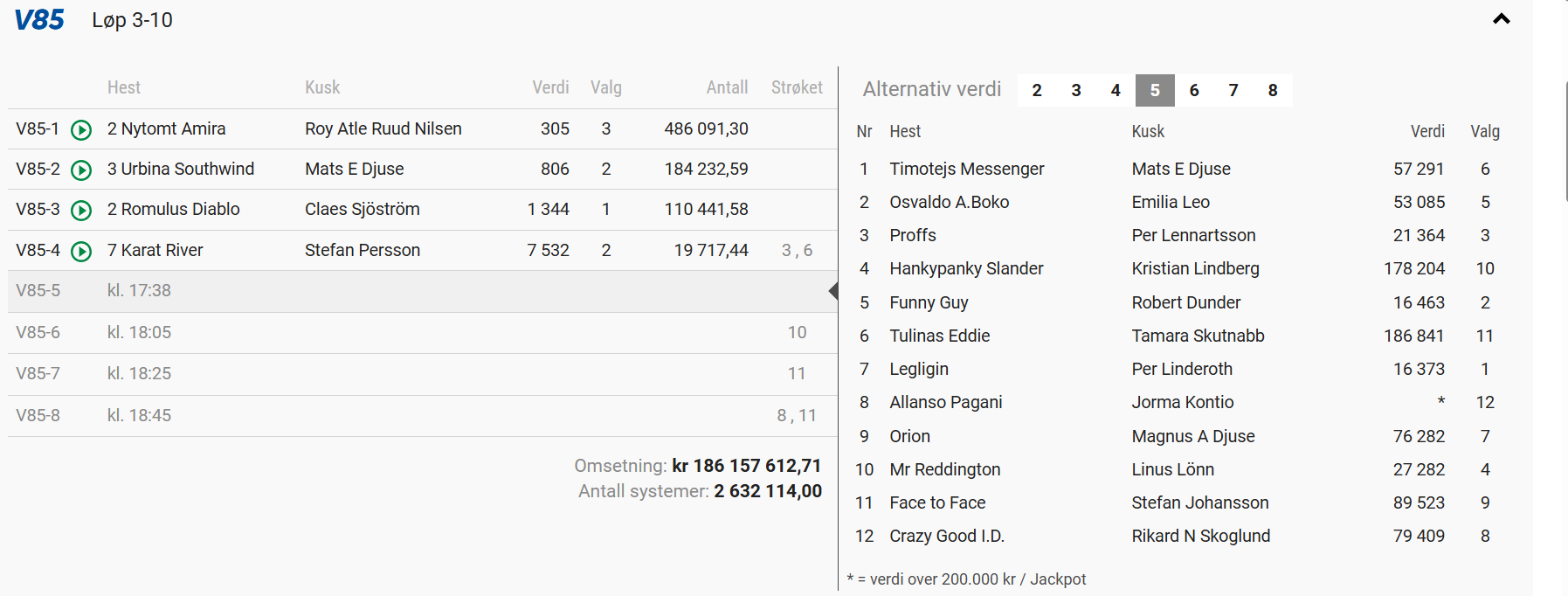The image size is (1568, 596).
Task: Open Alternativ verdi tab 7
Action: 1233,91
